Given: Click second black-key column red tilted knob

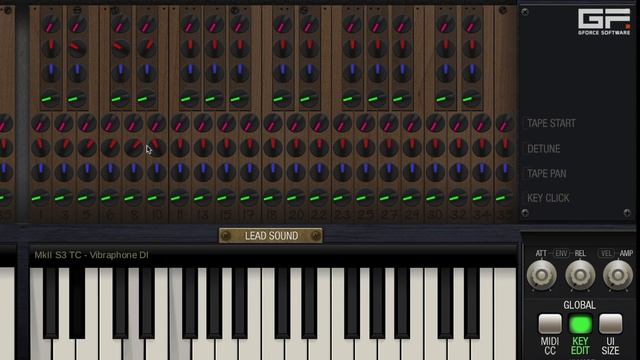Looking at the screenshot, I should 77,48.
